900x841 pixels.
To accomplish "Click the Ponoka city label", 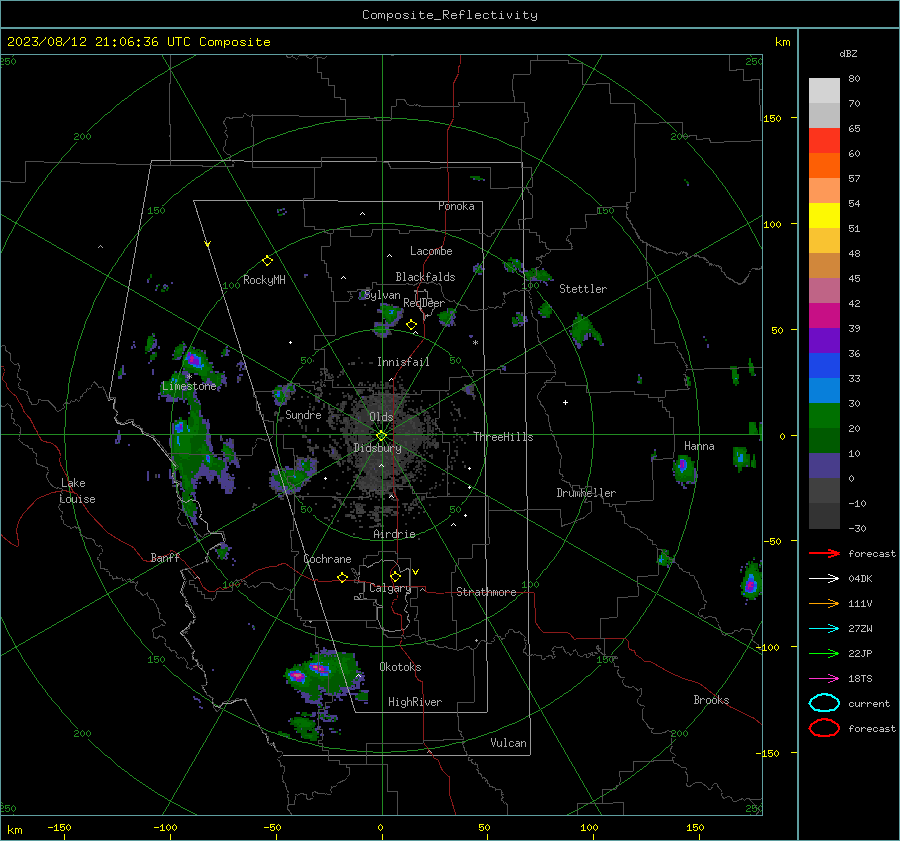I will click(456, 206).
